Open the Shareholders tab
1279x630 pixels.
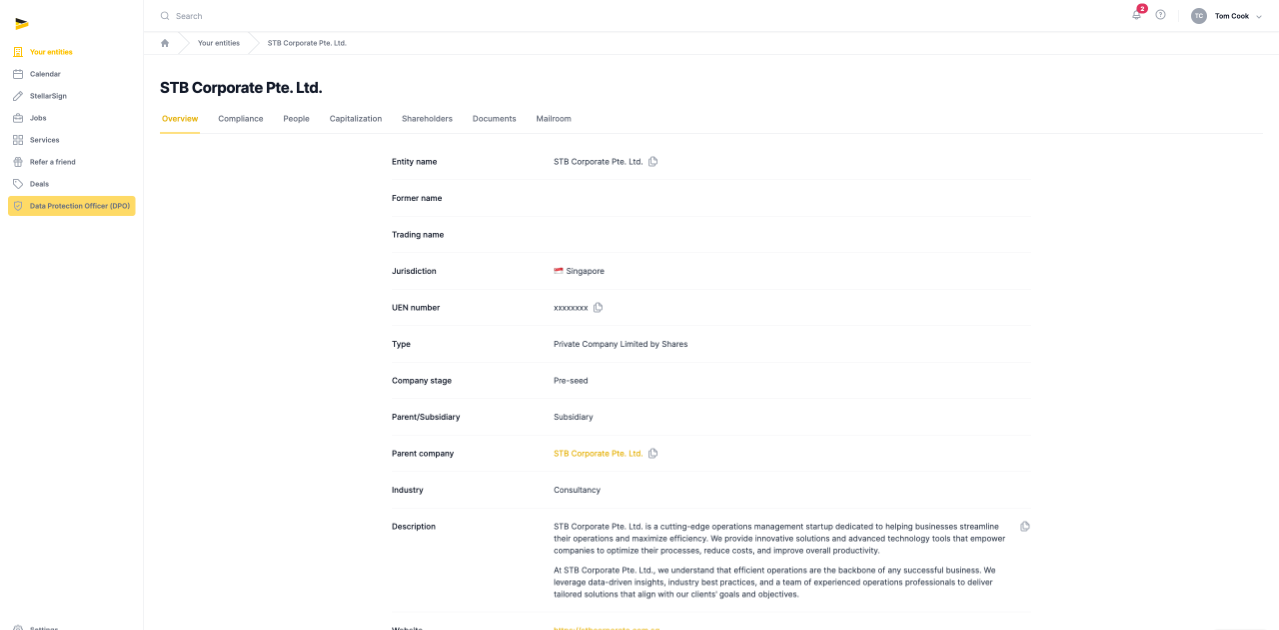(x=427, y=119)
